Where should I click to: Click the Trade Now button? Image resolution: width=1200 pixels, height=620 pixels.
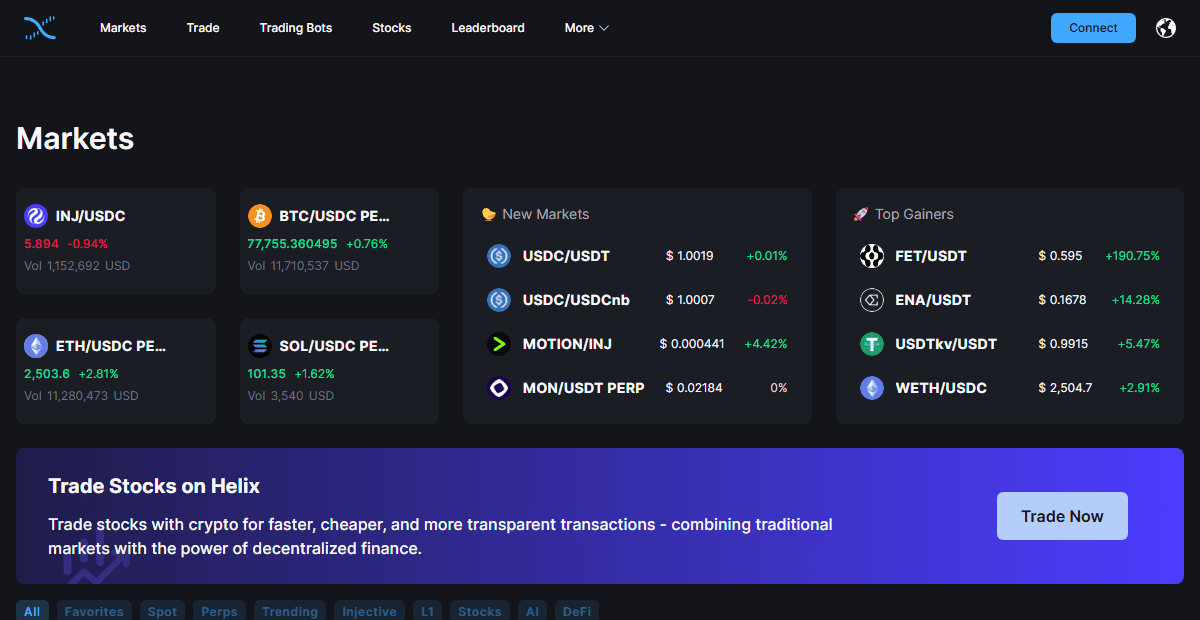point(1062,516)
